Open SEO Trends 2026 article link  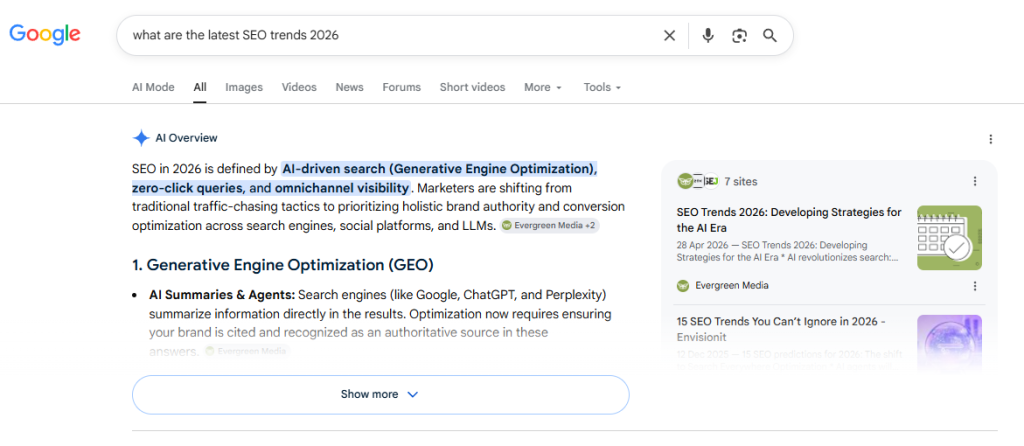point(790,220)
